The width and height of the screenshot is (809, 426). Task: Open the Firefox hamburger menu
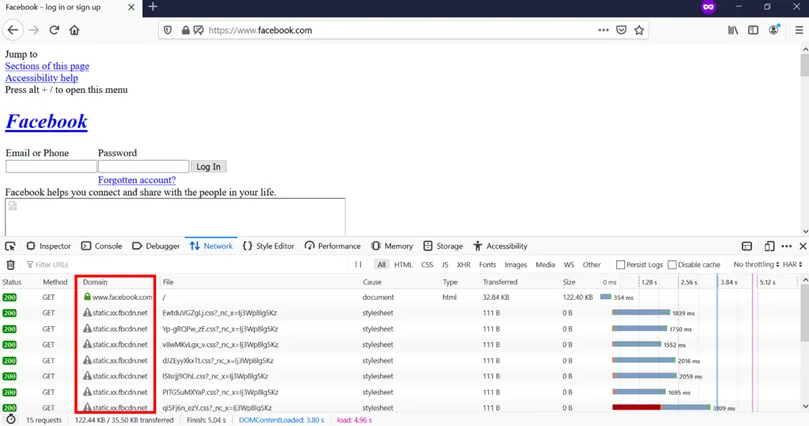tap(799, 30)
